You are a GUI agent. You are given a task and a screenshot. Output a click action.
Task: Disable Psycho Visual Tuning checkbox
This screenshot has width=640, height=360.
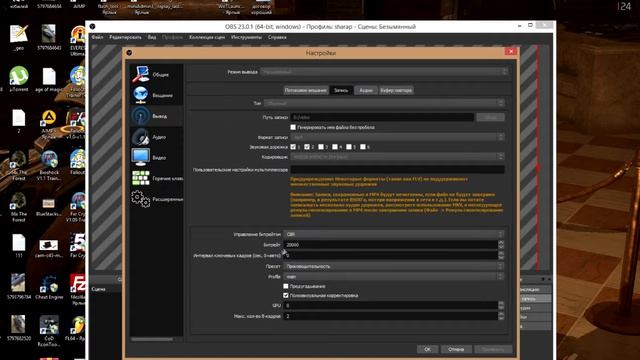[286, 295]
